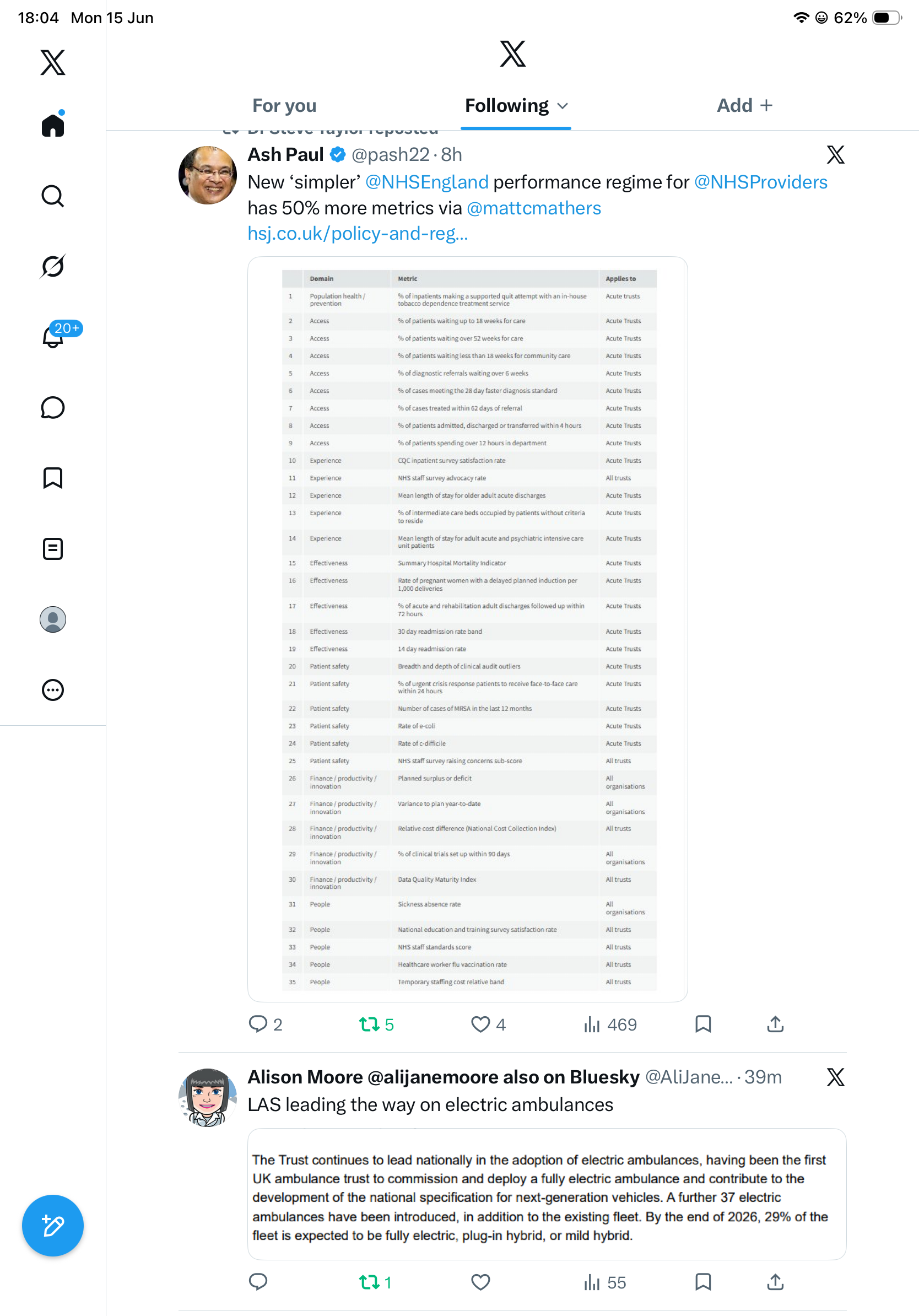This screenshot has height=1316, width=919.
Task: Open the @NHSEngland mention link
Action: tap(427, 182)
